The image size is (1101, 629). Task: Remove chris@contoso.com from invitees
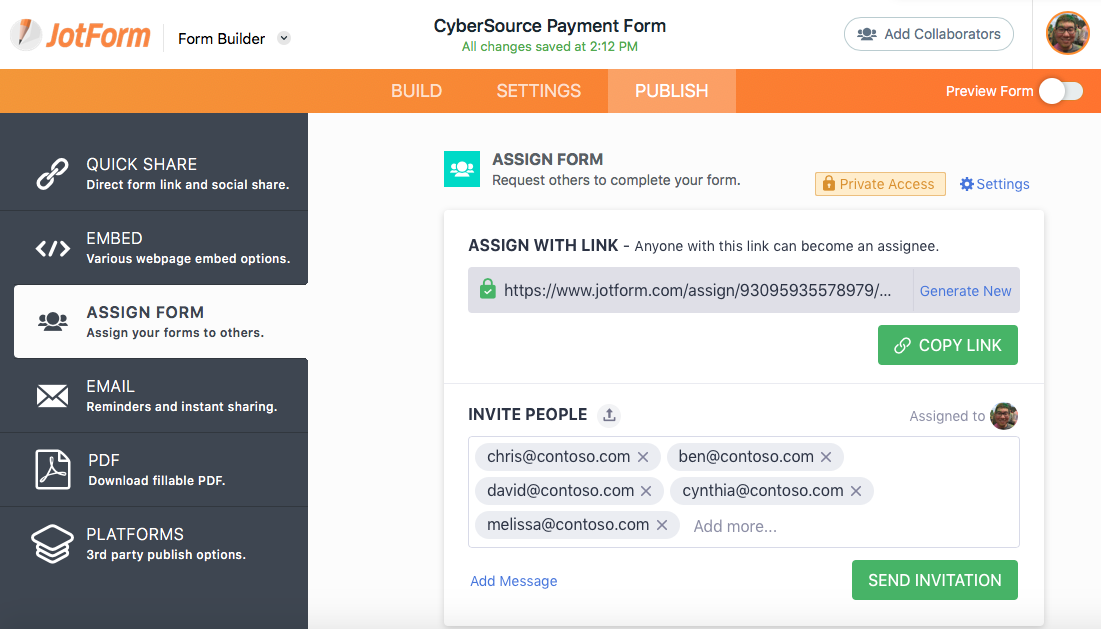point(643,457)
